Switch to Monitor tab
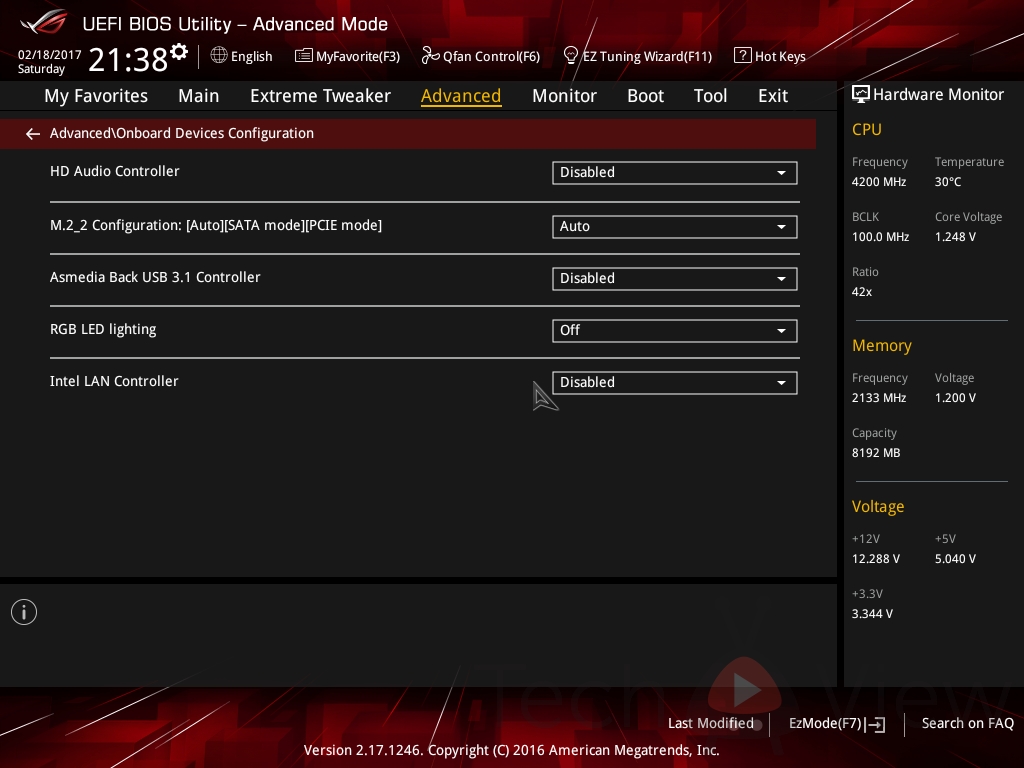Viewport: 1024px width, 768px height. click(564, 96)
